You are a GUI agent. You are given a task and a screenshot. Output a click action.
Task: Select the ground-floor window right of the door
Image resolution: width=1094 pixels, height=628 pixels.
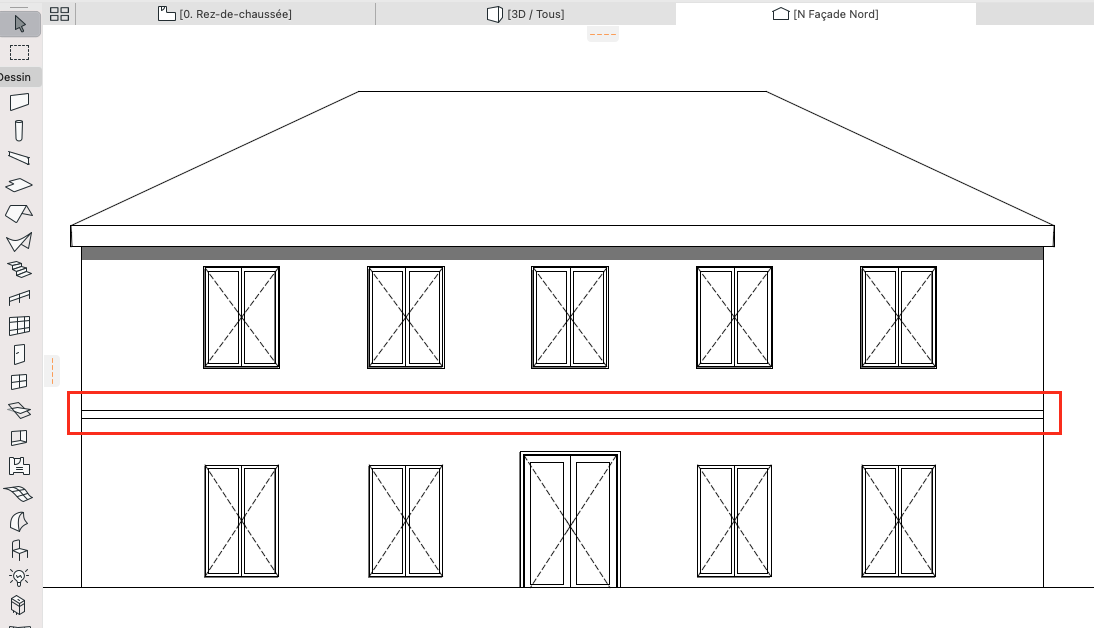tap(734, 521)
